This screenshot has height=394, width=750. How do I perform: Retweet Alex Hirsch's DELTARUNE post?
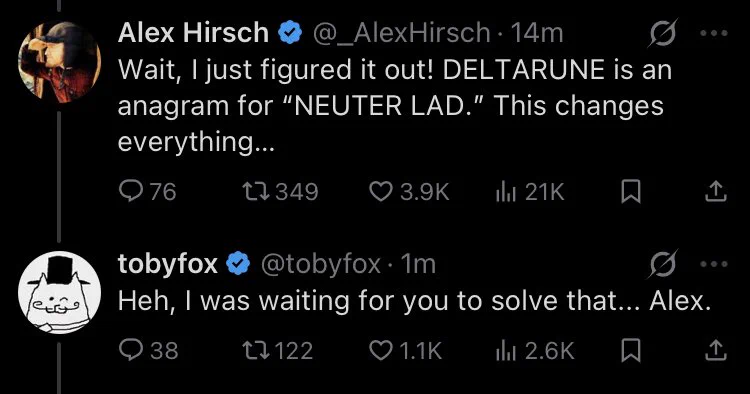[280, 192]
